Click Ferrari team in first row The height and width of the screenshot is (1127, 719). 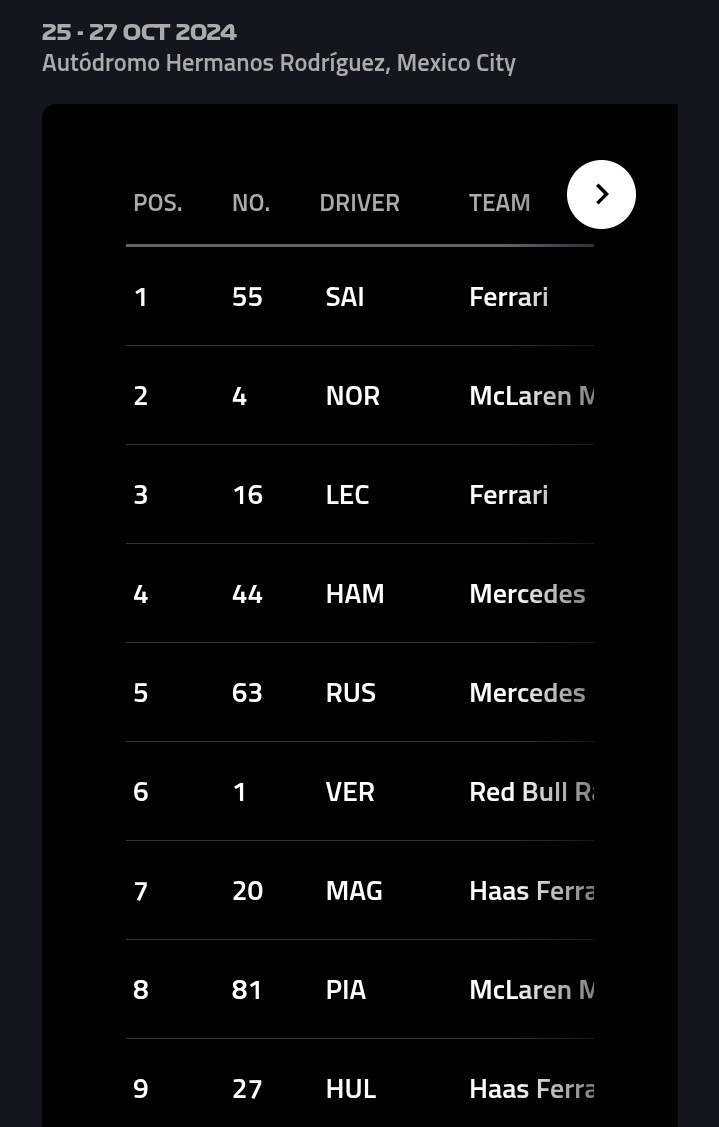pyautogui.click(x=508, y=297)
